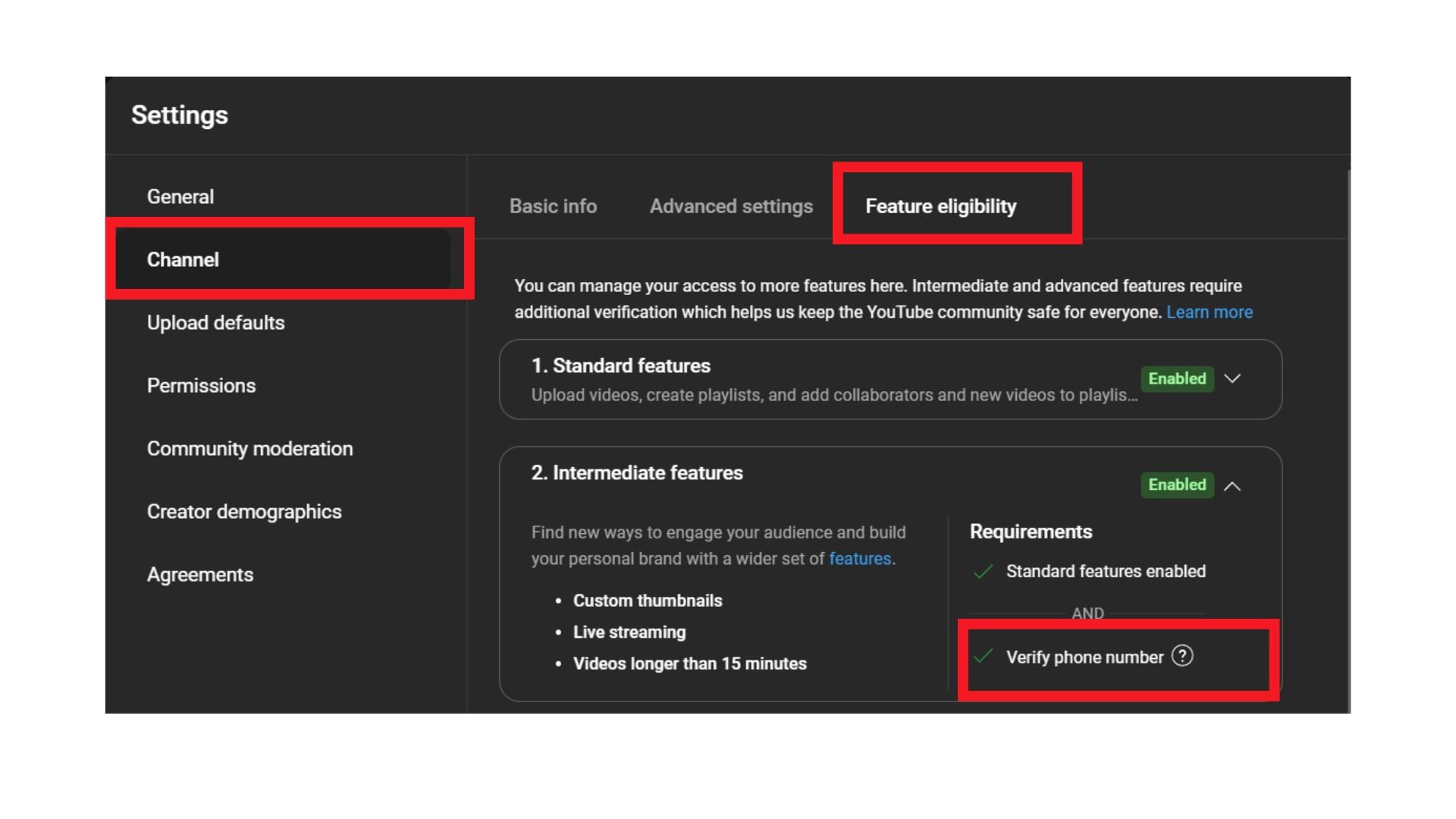Open the General settings section

(x=180, y=197)
